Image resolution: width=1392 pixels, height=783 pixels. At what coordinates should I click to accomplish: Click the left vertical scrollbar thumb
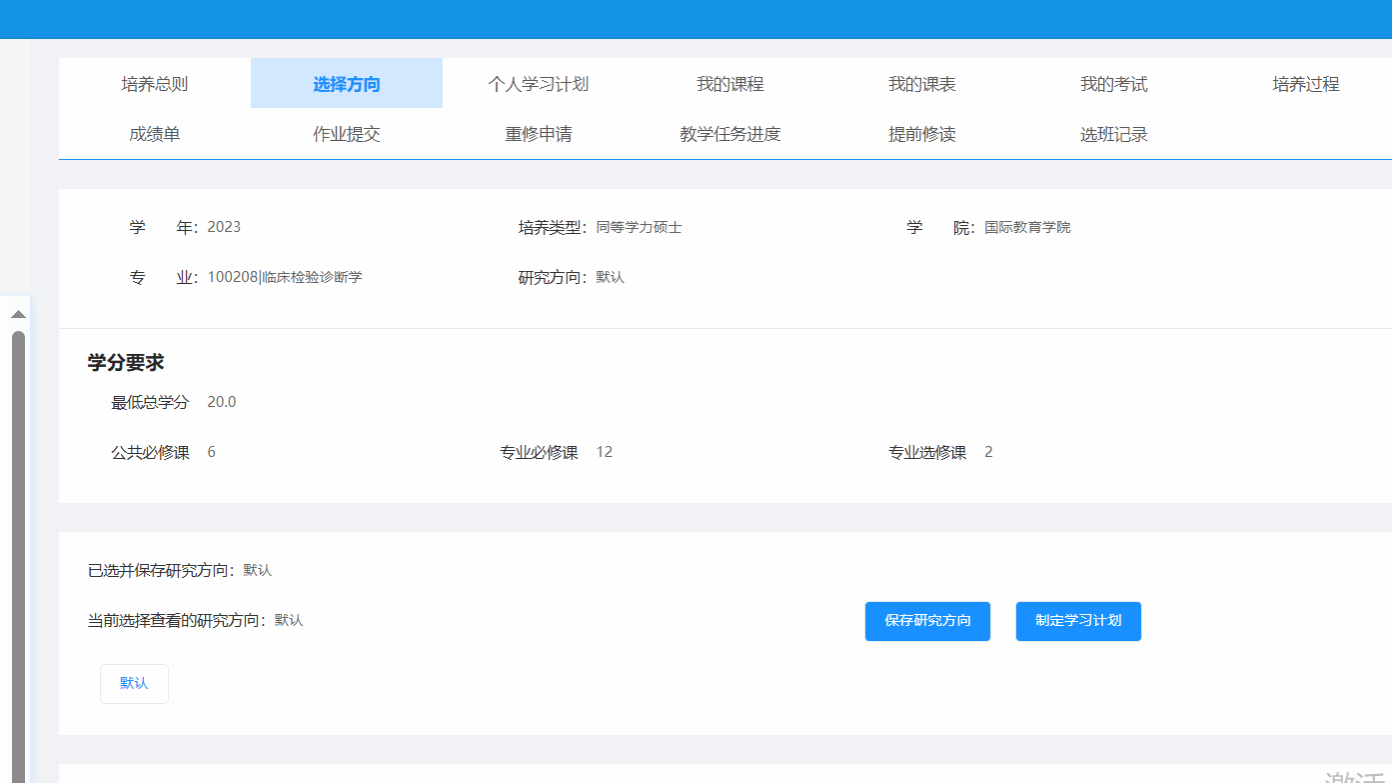pos(18,550)
